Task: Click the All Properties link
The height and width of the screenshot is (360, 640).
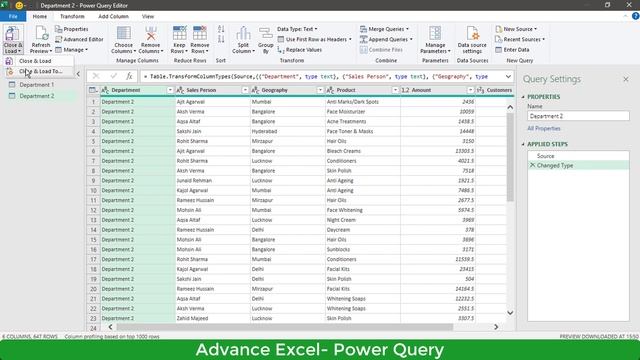Action: point(544,128)
